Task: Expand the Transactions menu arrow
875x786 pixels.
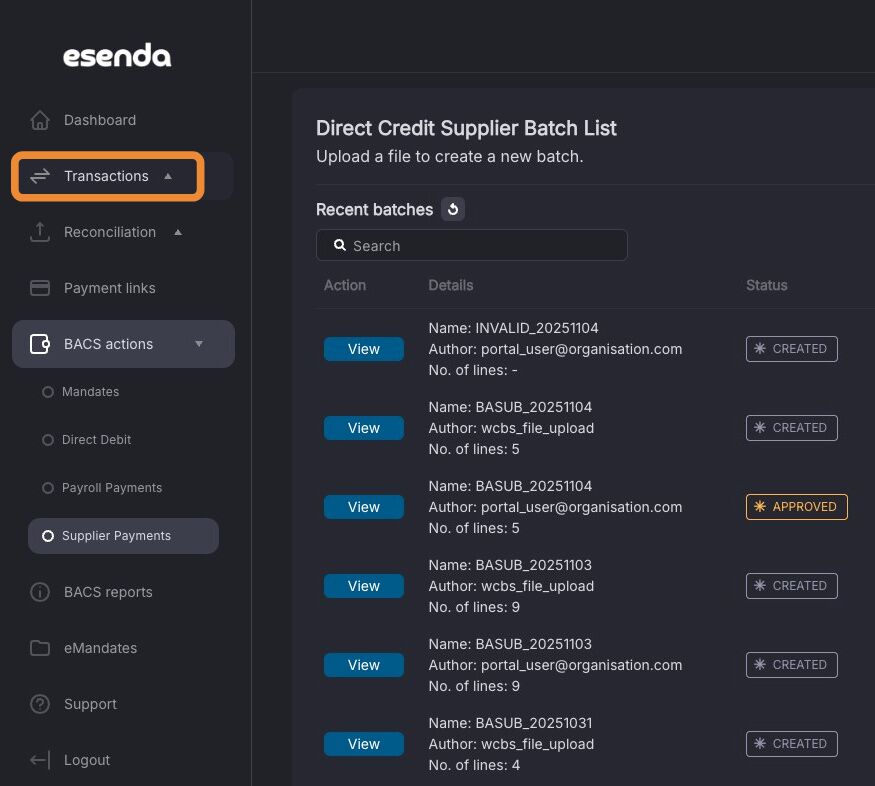Action: click(168, 176)
